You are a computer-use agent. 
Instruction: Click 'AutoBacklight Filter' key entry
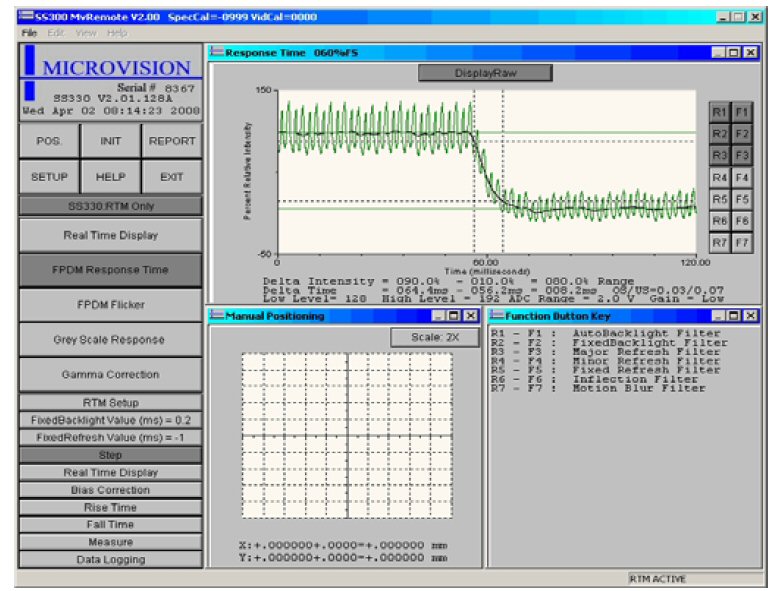tap(646, 333)
